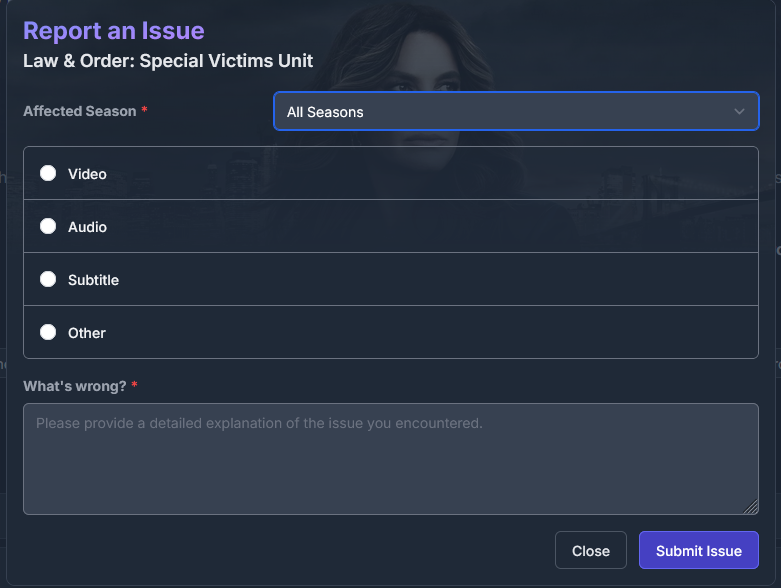Screen dimensions: 781x588
Task: Click the Affected Season label
Action: click(x=80, y=111)
